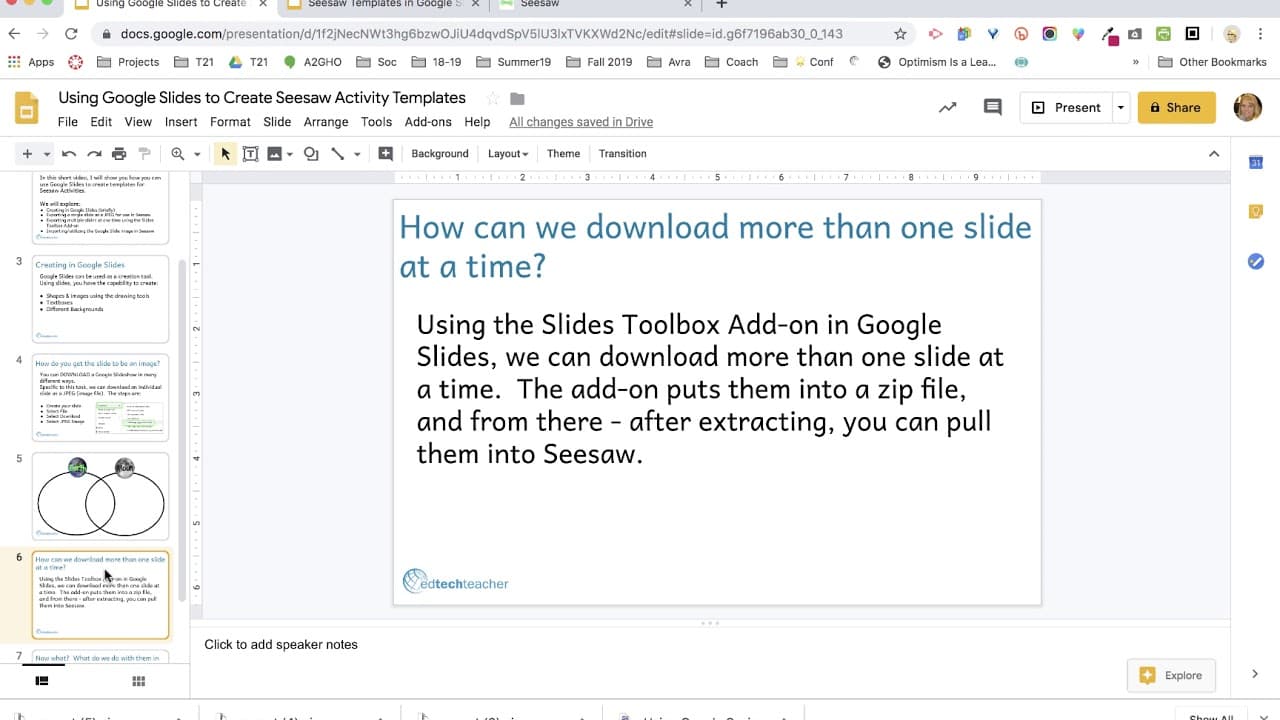Open the Slide menu
1280x720 pixels.
pyautogui.click(x=277, y=122)
